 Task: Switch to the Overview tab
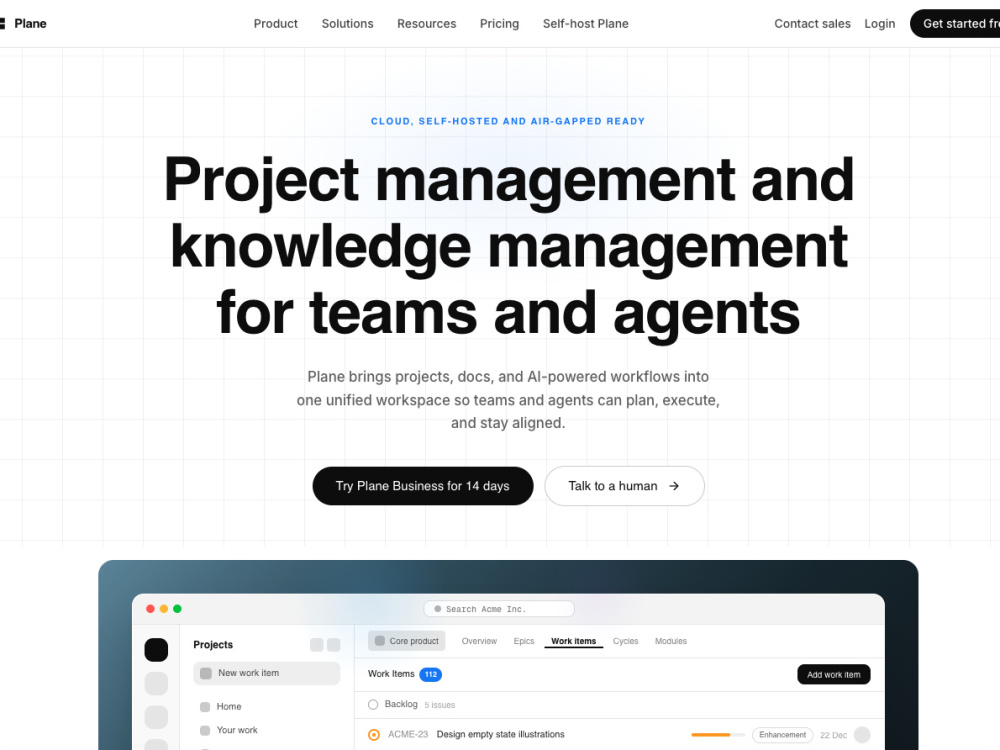coord(479,641)
